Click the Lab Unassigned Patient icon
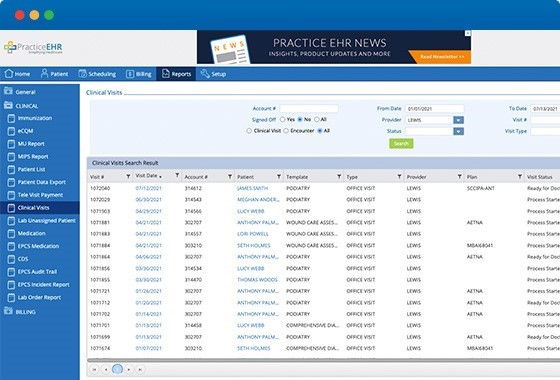The width and height of the screenshot is (560, 380). point(11,221)
